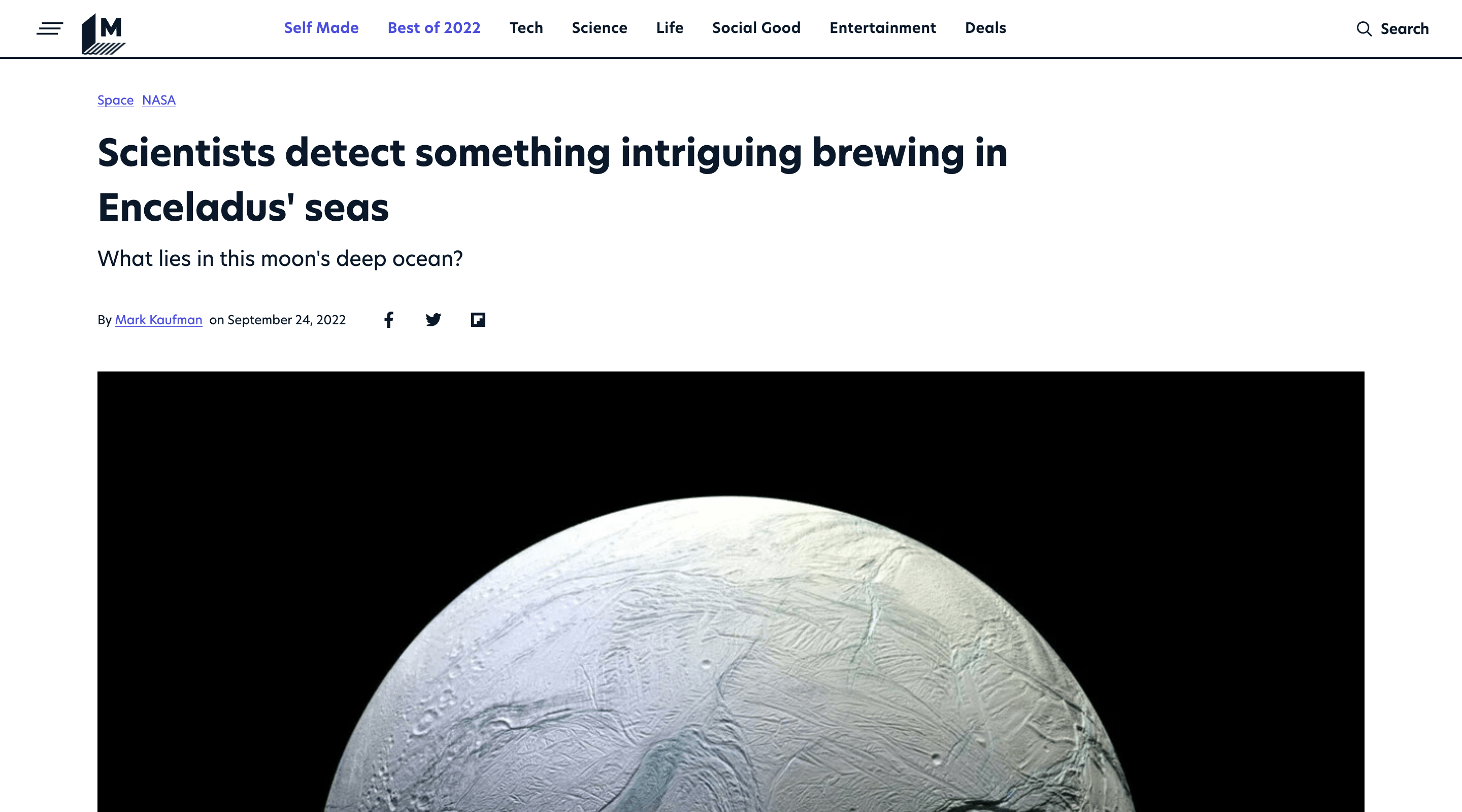1462x812 pixels.
Task: Select the Tech navigation tab
Action: point(526,27)
